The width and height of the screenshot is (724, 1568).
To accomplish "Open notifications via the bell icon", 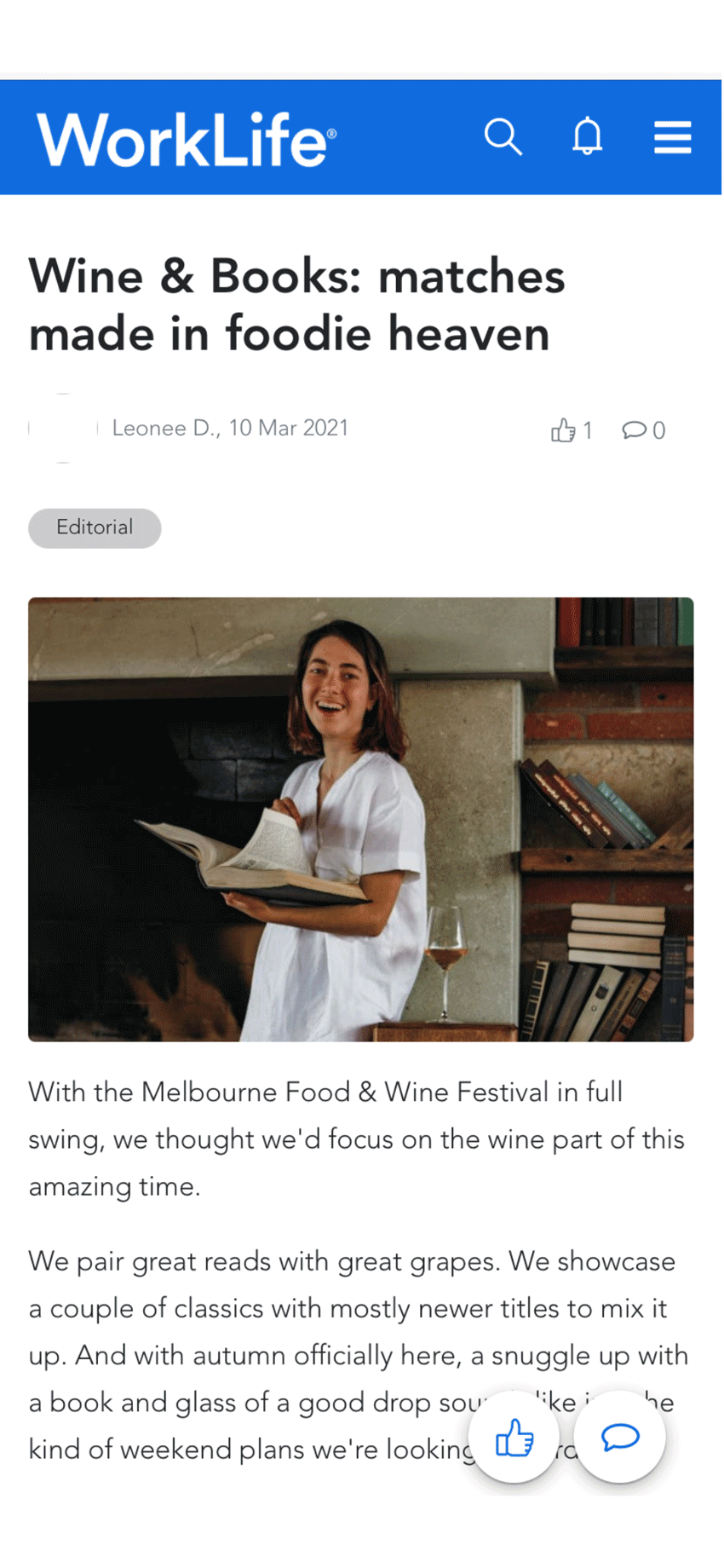I will coord(587,136).
